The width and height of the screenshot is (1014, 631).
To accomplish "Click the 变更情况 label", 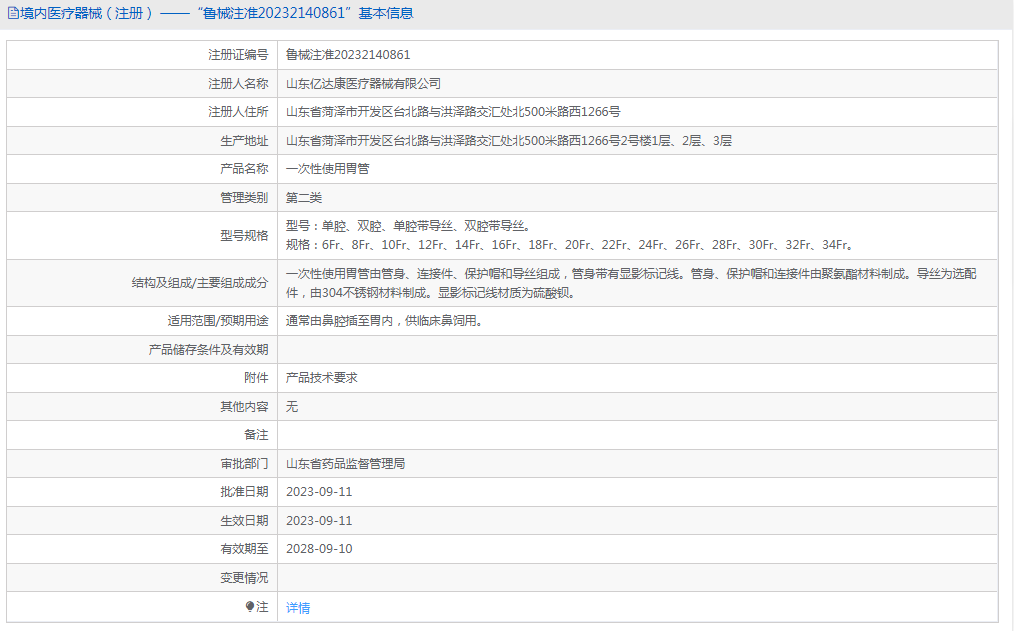I will coord(244,577).
